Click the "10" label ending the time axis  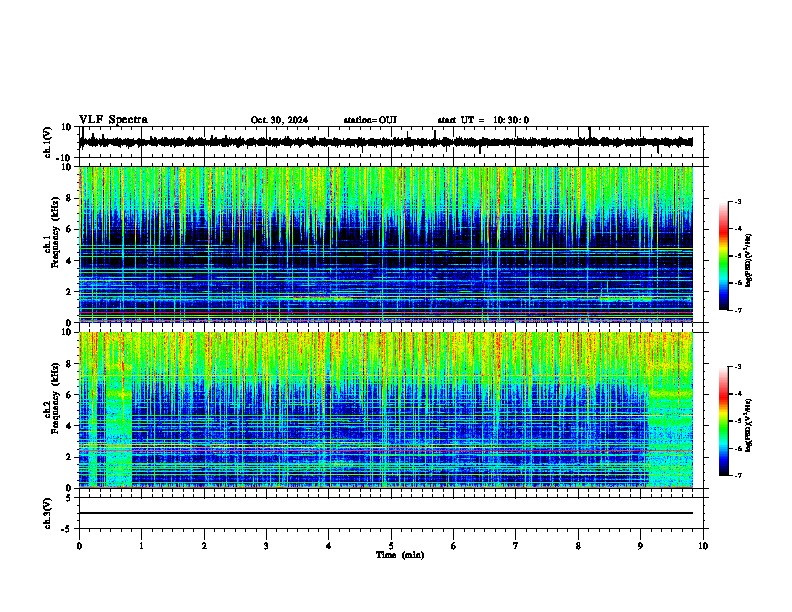point(703,546)
